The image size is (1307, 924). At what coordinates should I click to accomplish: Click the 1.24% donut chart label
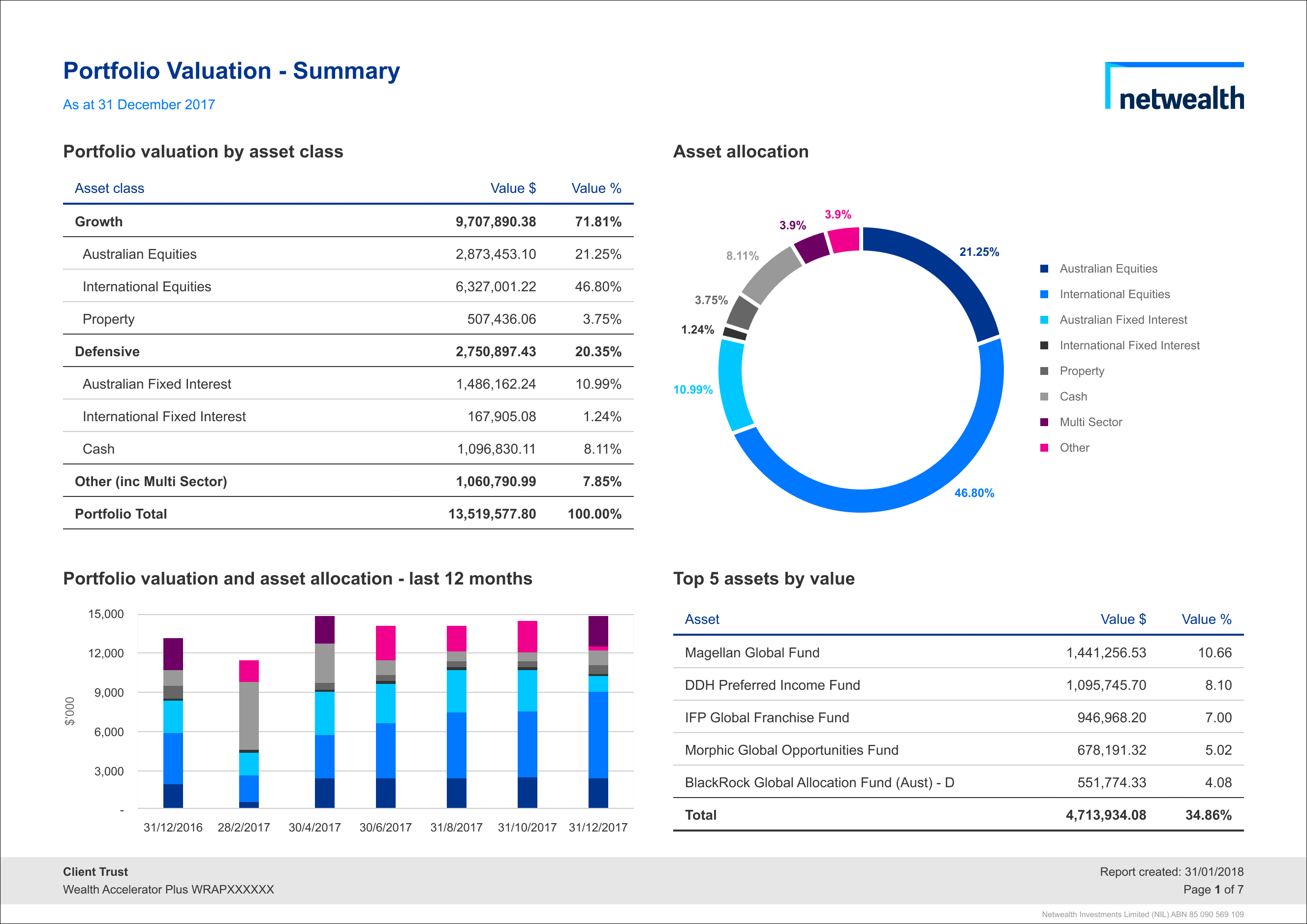pyautogui.click(x=697, y=330)
